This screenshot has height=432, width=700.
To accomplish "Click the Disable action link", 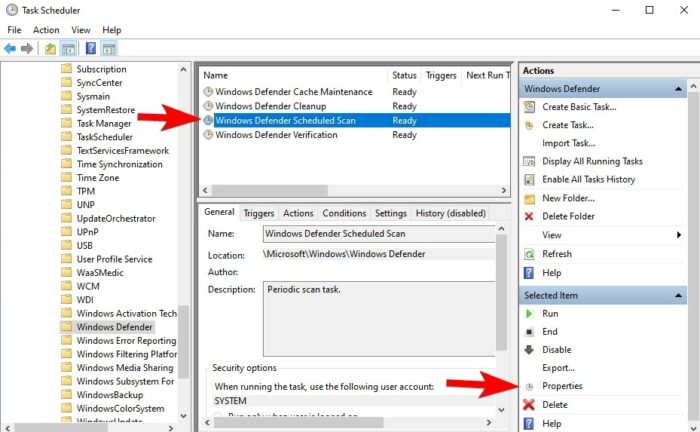I will pos(556,350).
